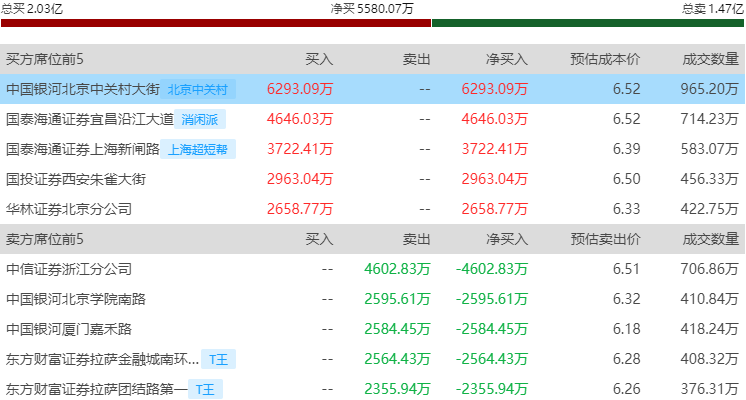
Task: Click net value -2355.94万
Action: [x=492, y=389]
